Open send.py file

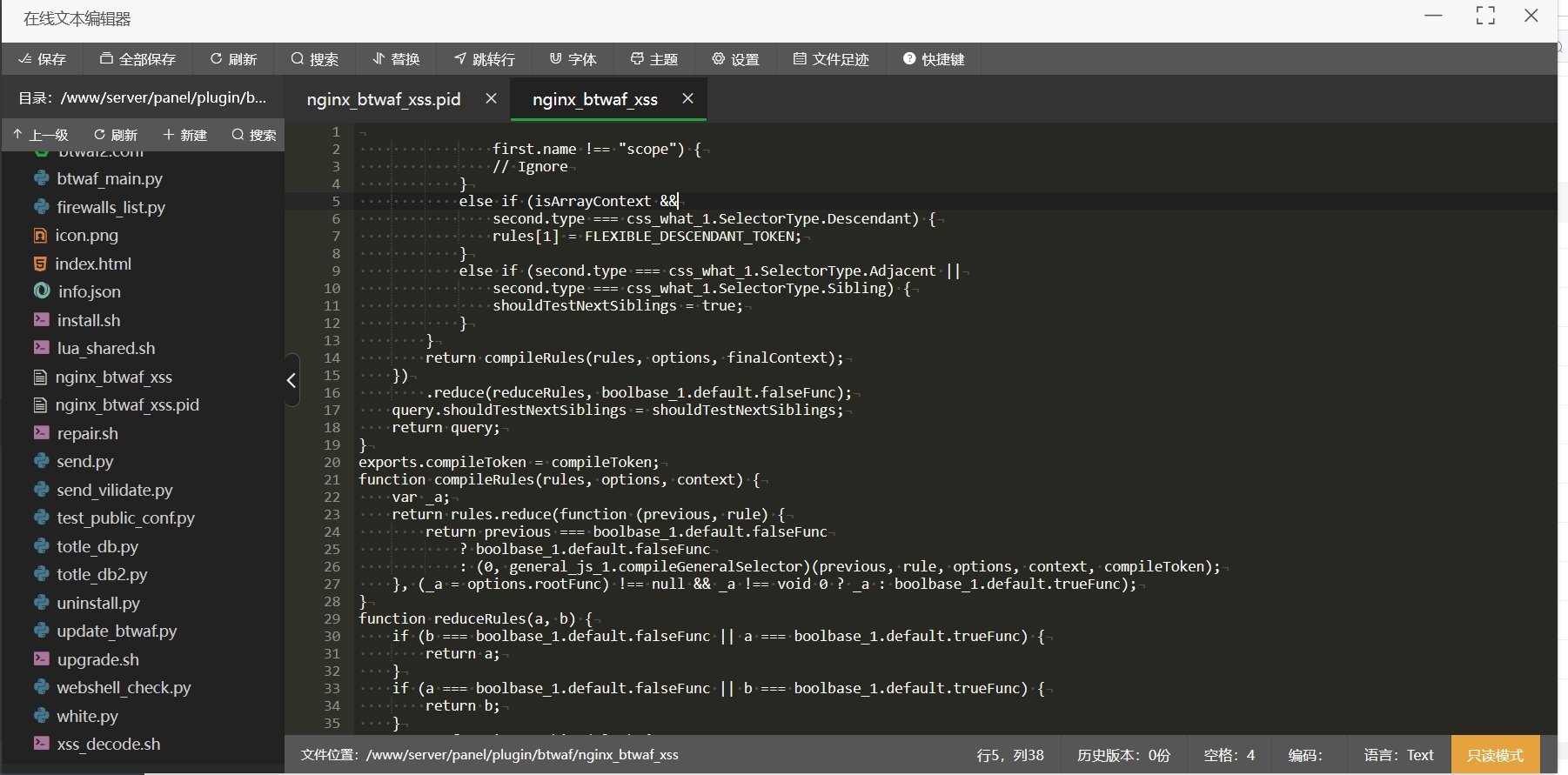coord(84,461)
